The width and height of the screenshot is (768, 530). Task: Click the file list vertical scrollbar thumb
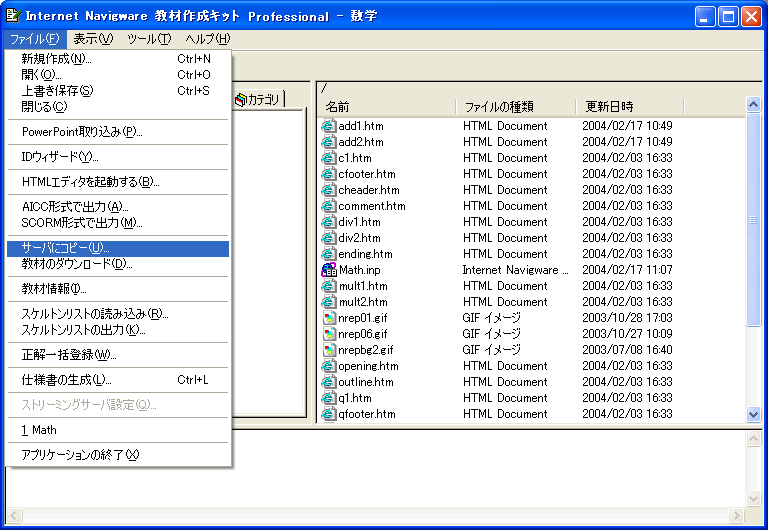pos(753,219)
